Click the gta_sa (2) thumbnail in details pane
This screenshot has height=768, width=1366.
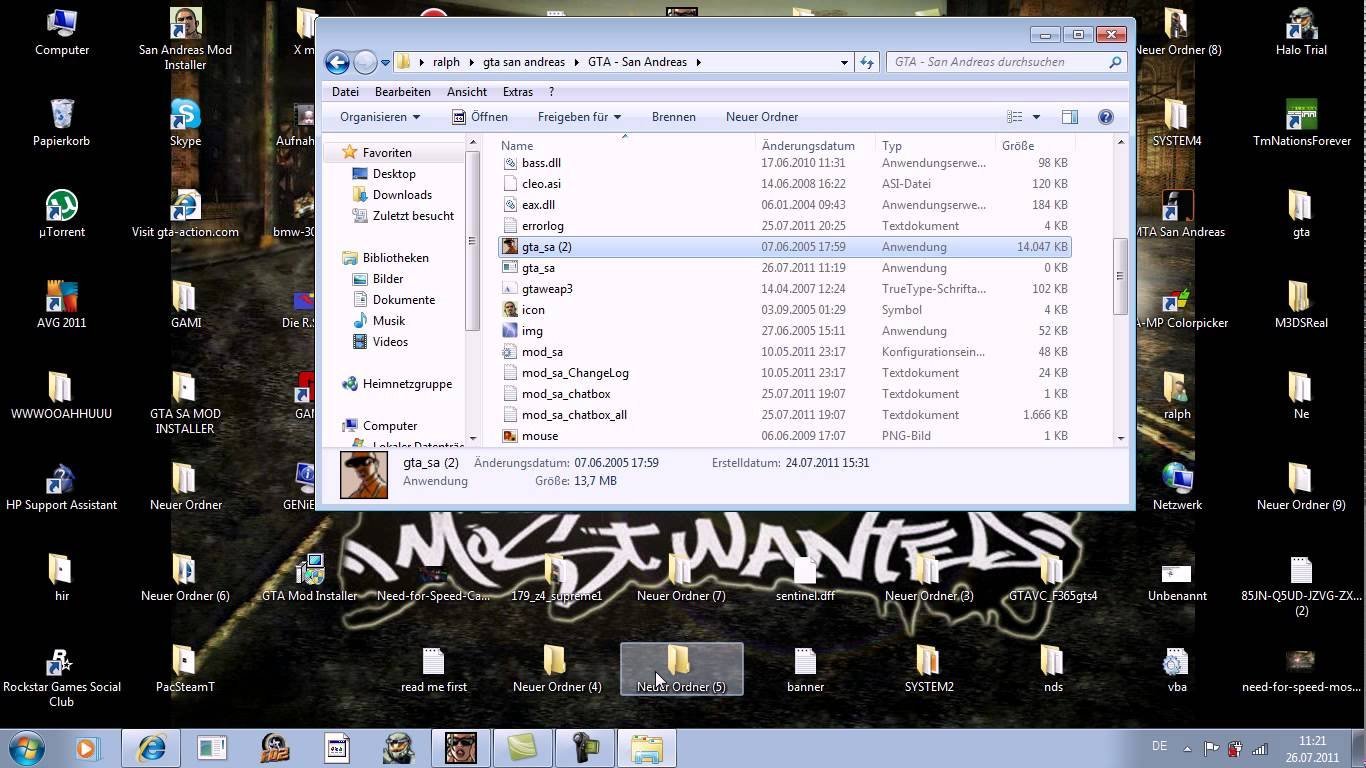coord(364,475)
